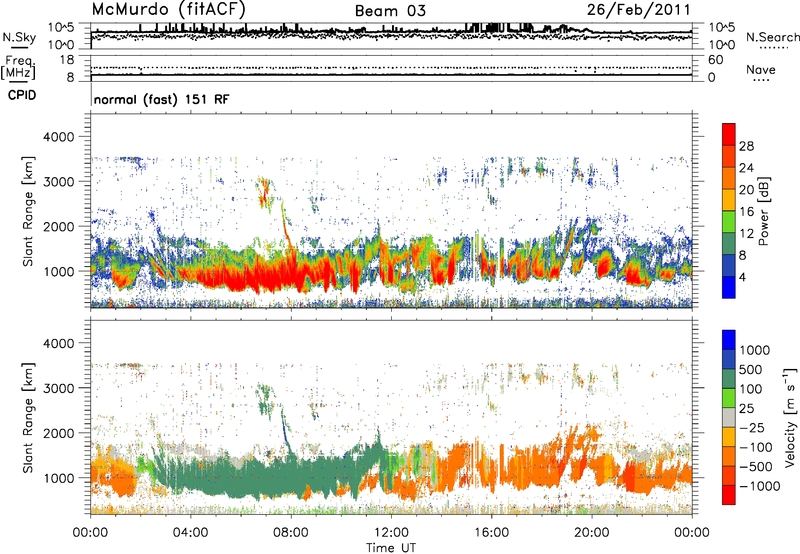Image resolution: width=800 pixels, height=554 pixels.
Task: Click 'normal (fast) 151 RF' text
Action: [161, 99]
